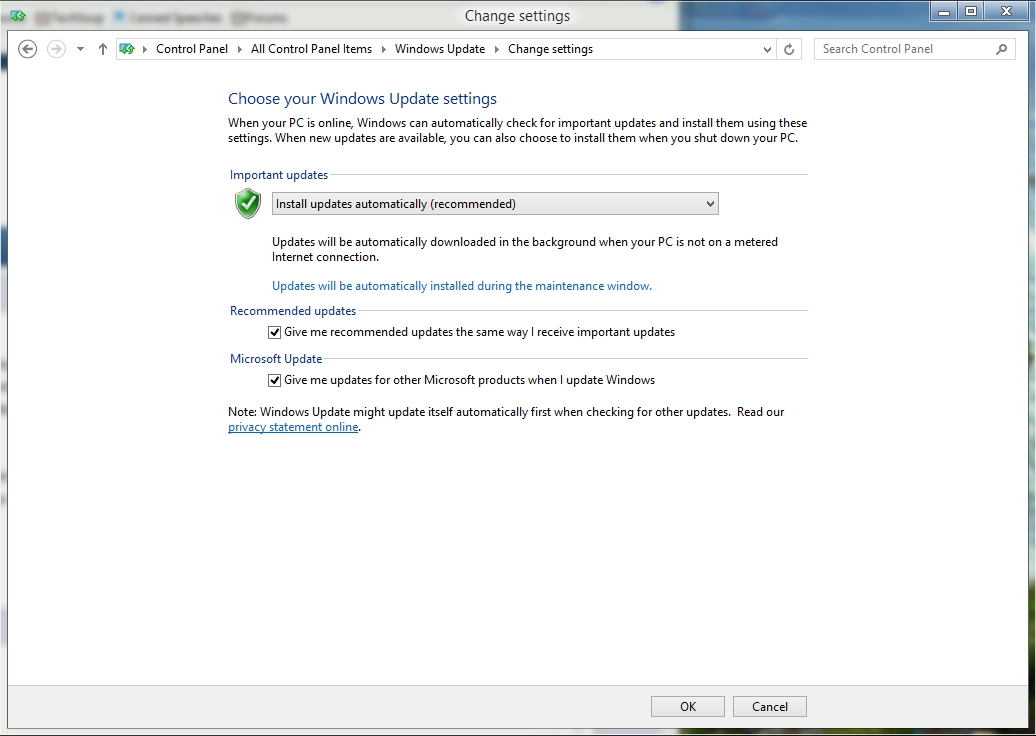Select Change settings breadcrumb
Viewport: 1036px width, 736px height.
[x=550, y=49]
